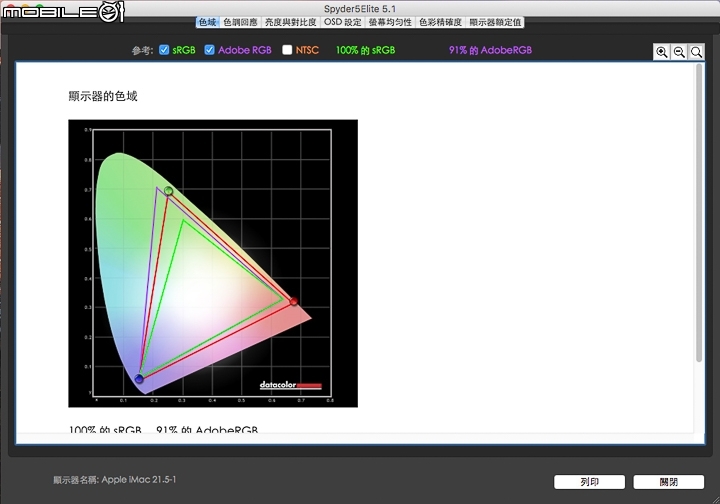Switch to the OSD 設定 tab
The width and height of the screenshot is (720, 504).
343,22
